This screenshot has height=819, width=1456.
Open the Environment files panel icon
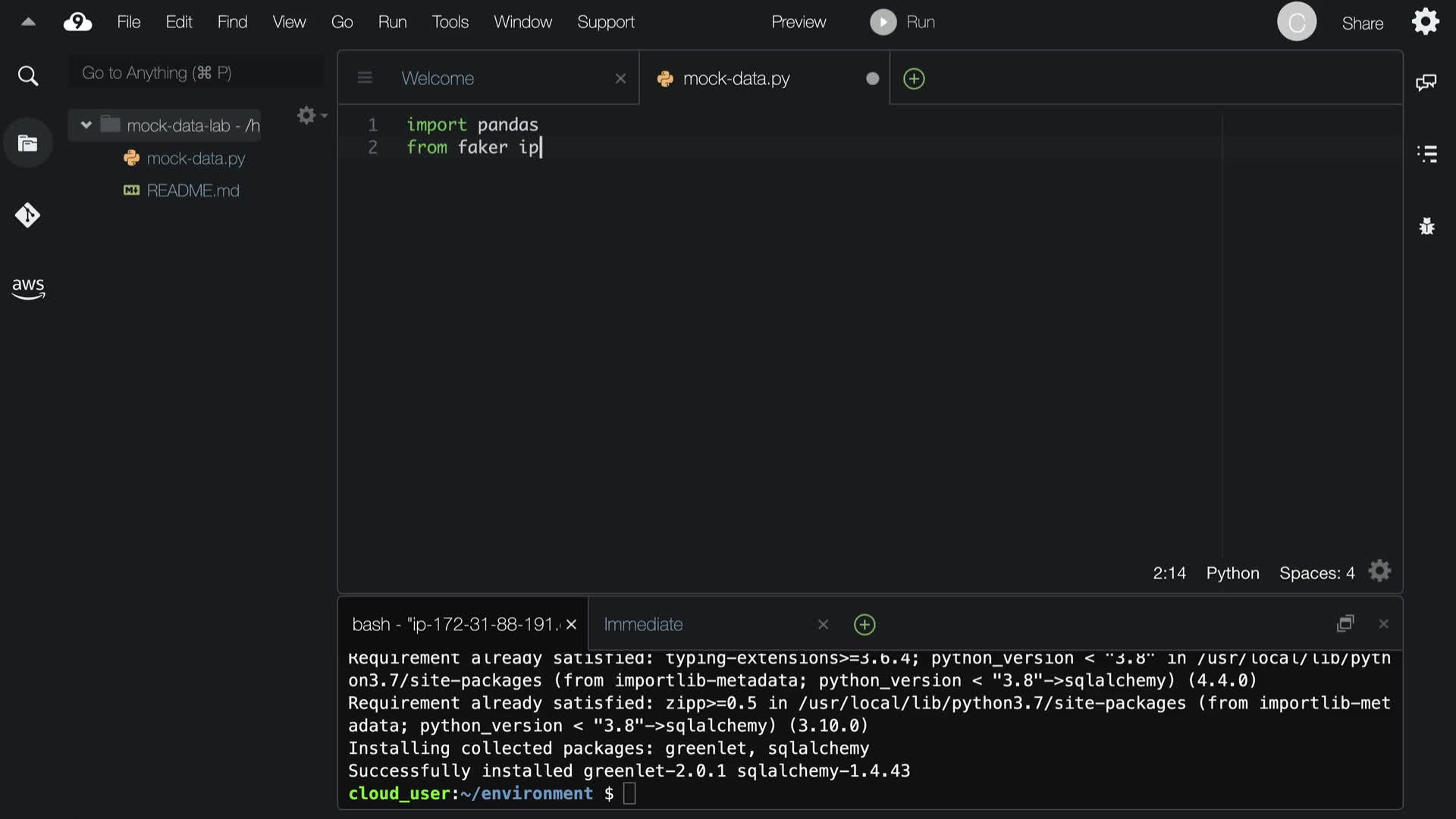point(28,143)
